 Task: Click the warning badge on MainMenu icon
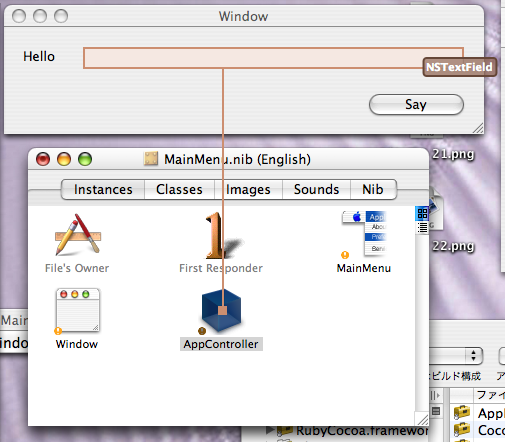pyautogui.click(x=345, y=255)
